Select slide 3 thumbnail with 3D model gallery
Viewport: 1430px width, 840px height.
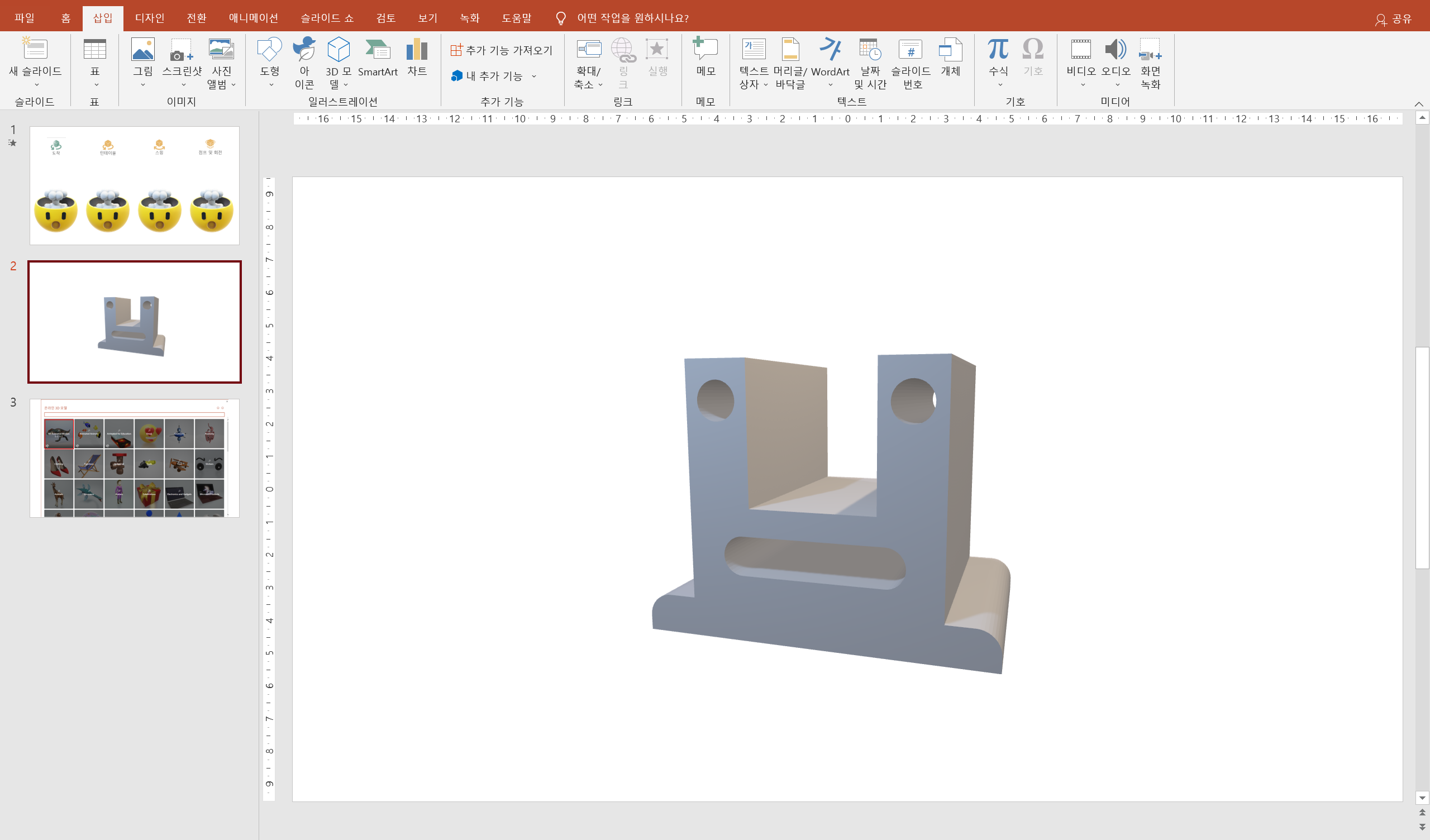coord(135,458)
